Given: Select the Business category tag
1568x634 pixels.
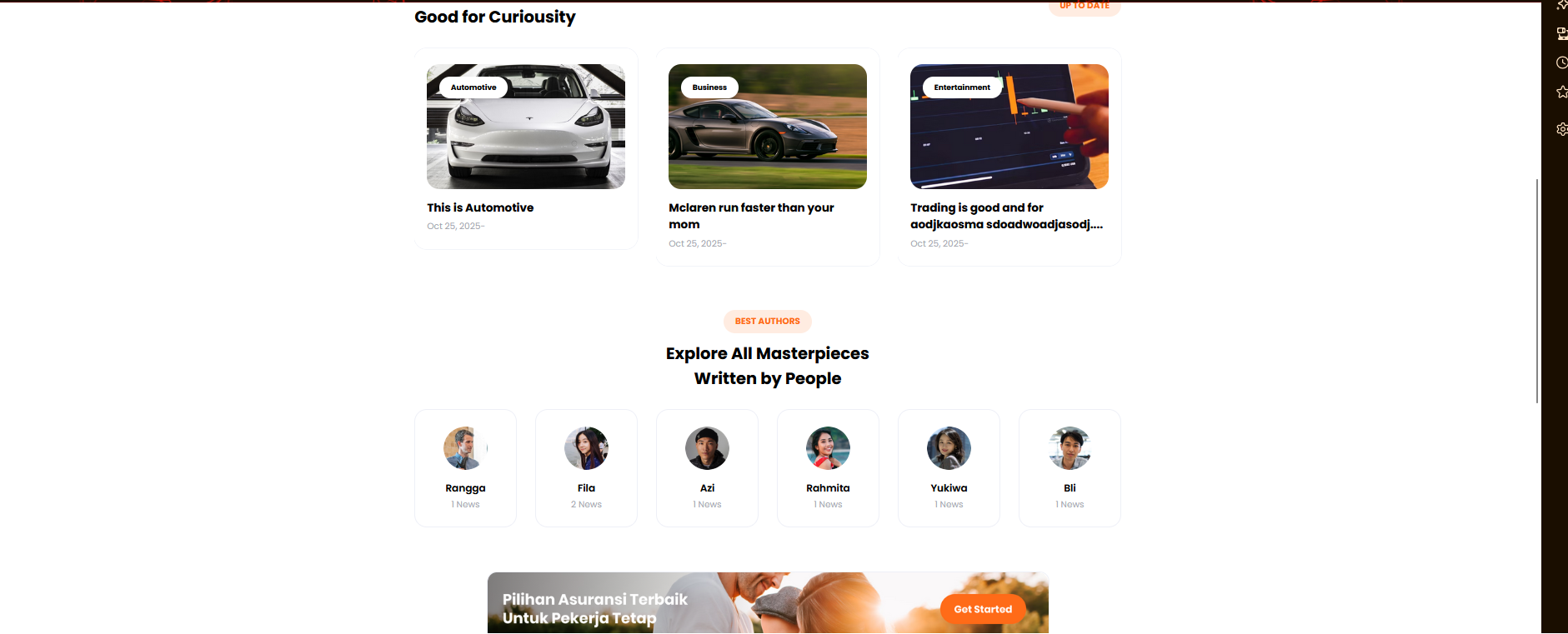Looking at the screenshot, I should (x=709, y=87).
